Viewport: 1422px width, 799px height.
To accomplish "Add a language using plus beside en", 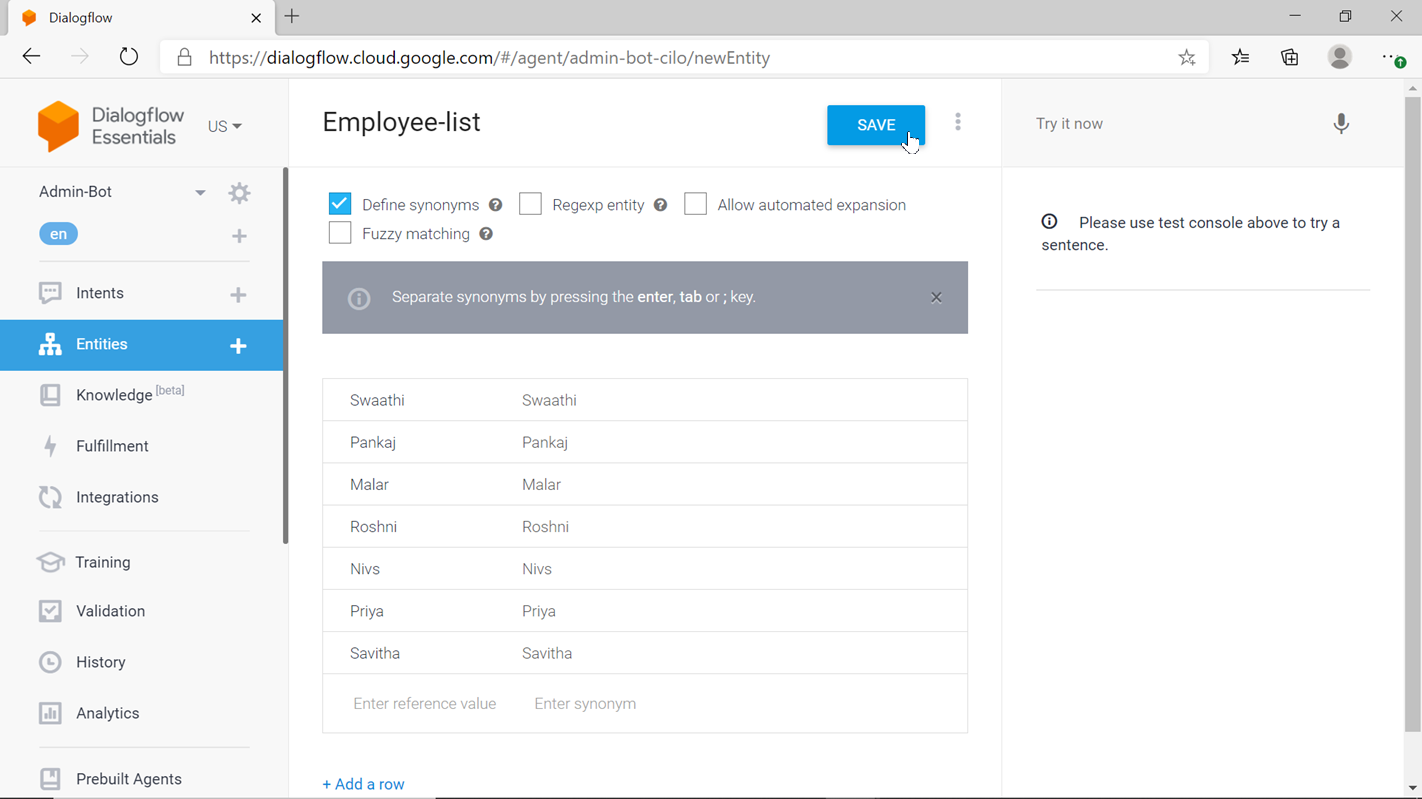I will [239, 236].
